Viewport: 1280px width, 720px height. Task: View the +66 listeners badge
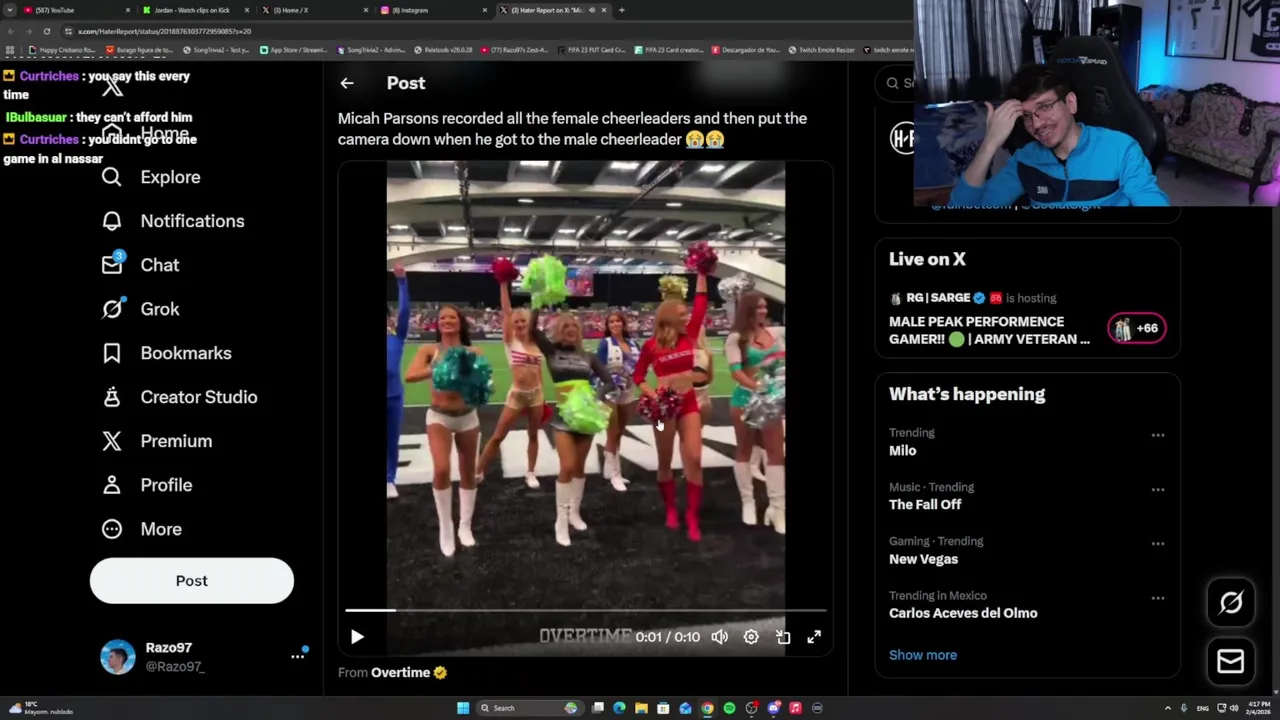(x=1137, y=328)
